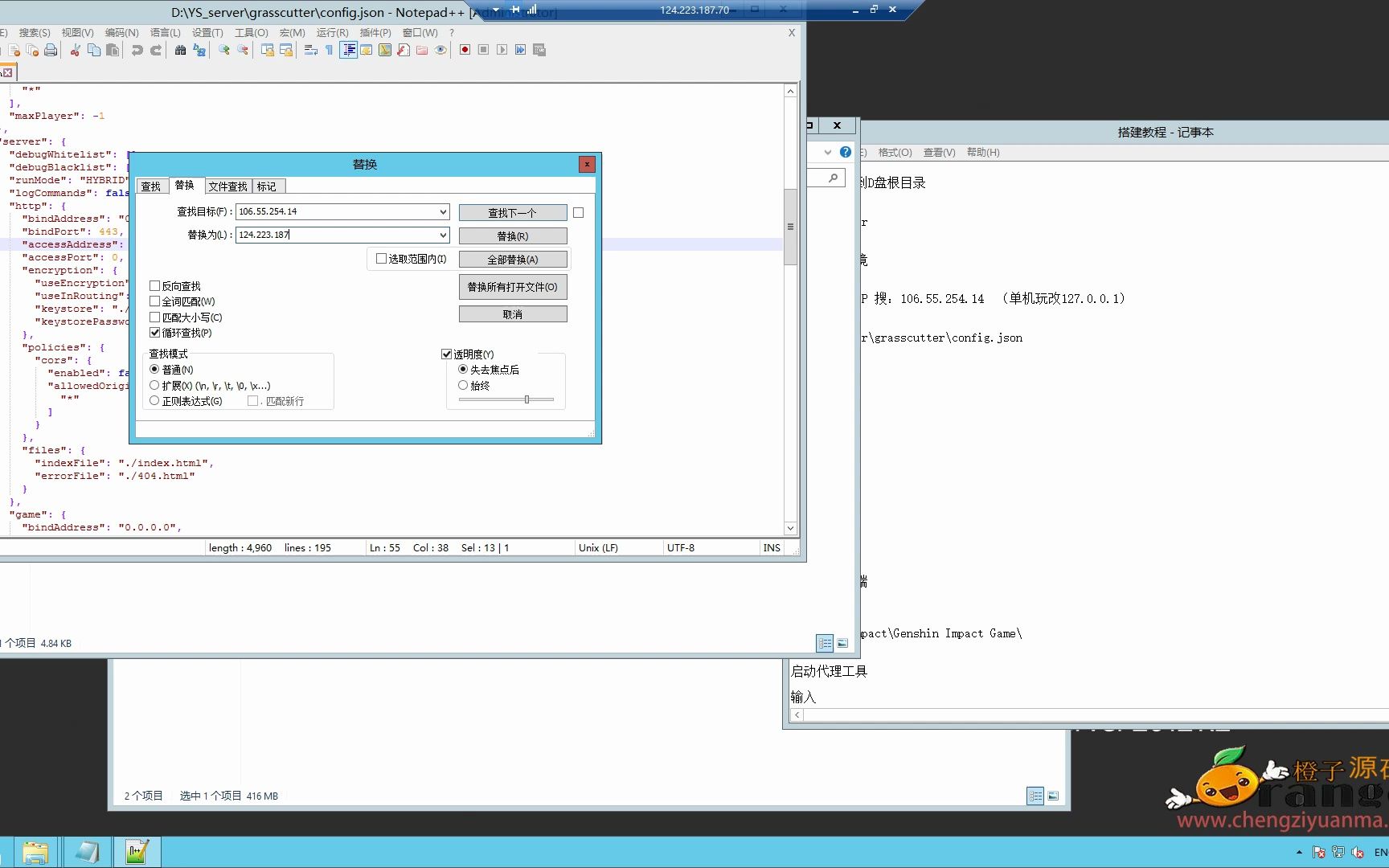Enable the 选取范围内 checkbox
1389x868 pixels.
click(x=382, y=259)
